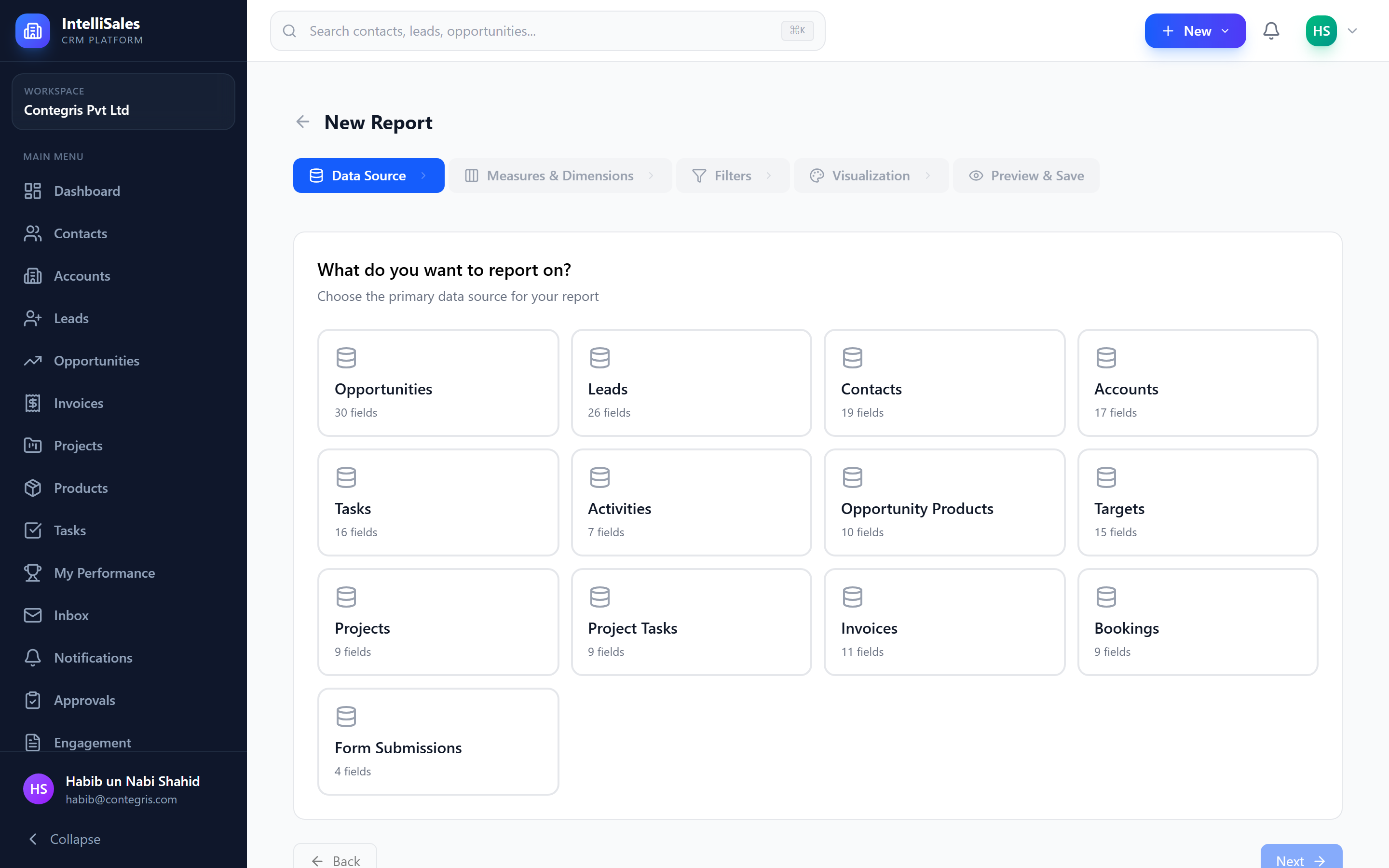Select the Tasks data source card
The height and width of the screenshot is (868, 1389).
438,502
